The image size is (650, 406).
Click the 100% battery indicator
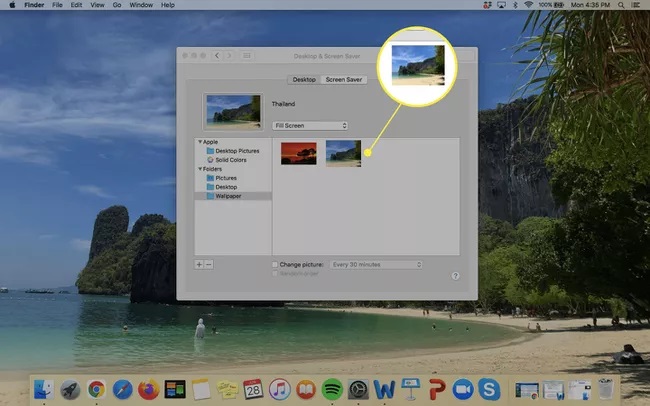click(x=551, y=5)
